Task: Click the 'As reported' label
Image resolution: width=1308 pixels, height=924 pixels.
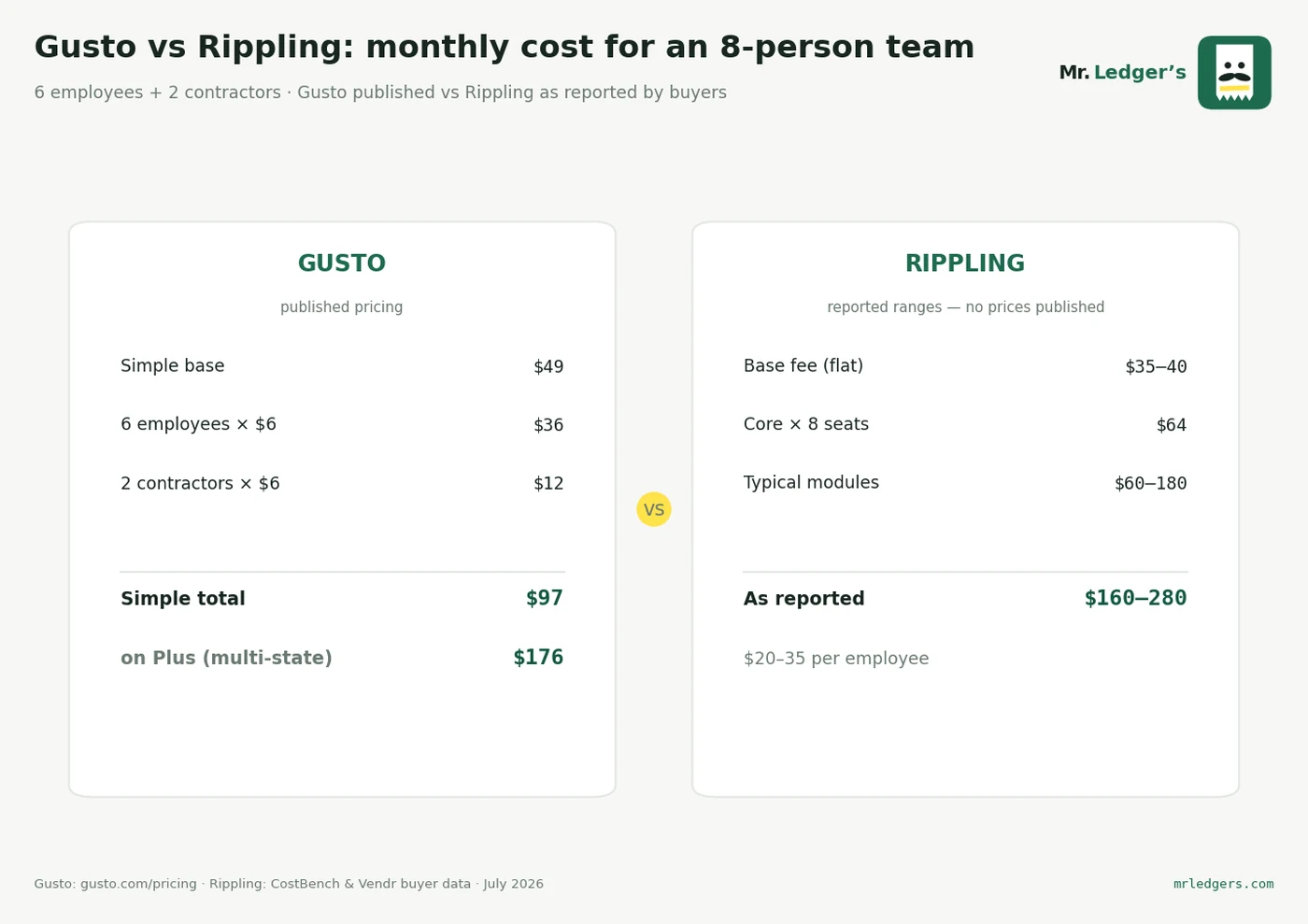Action: pos(804,599)
